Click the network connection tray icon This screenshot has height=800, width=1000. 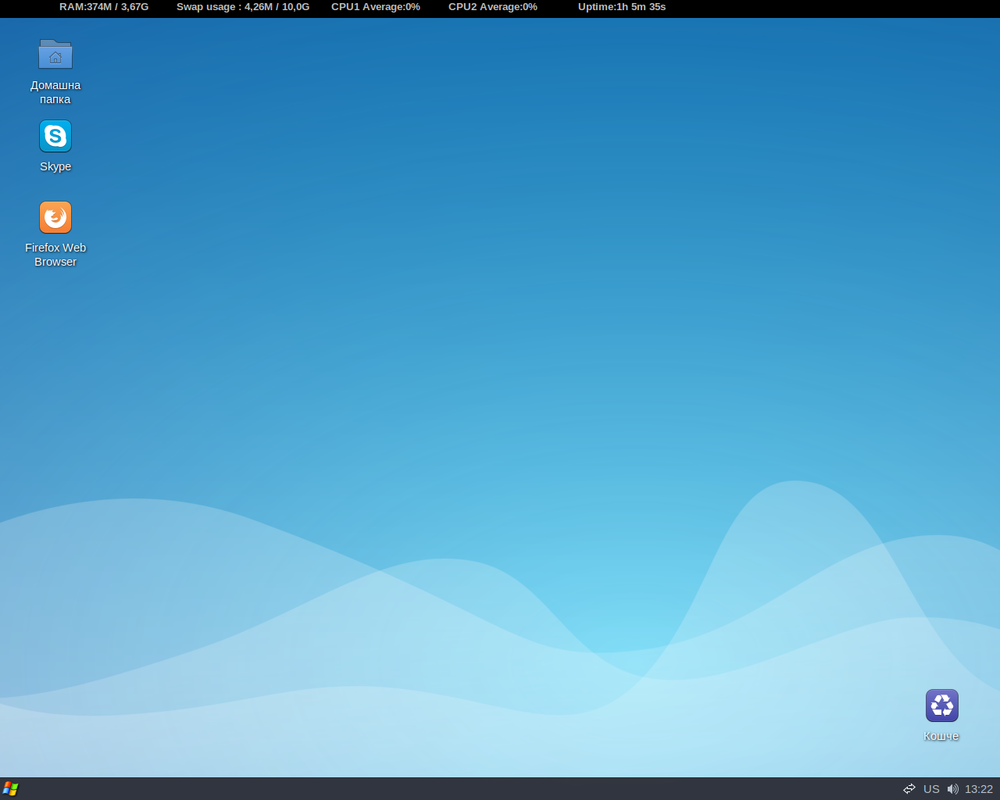tap(909, 789)
